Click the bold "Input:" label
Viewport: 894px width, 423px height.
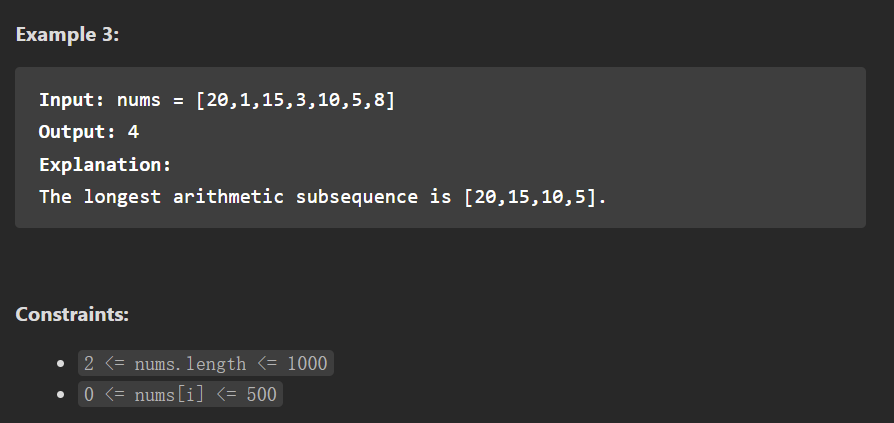pyautogui.click(x=72, y=100)
